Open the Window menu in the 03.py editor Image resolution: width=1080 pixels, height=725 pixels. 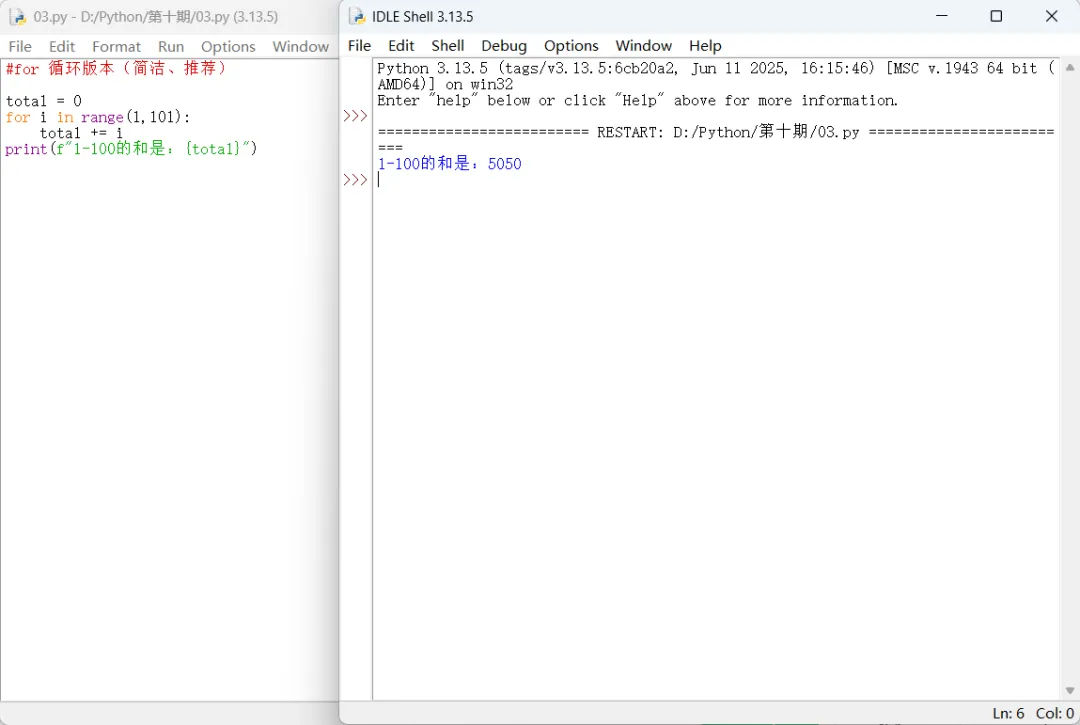[x=300, y=46]
